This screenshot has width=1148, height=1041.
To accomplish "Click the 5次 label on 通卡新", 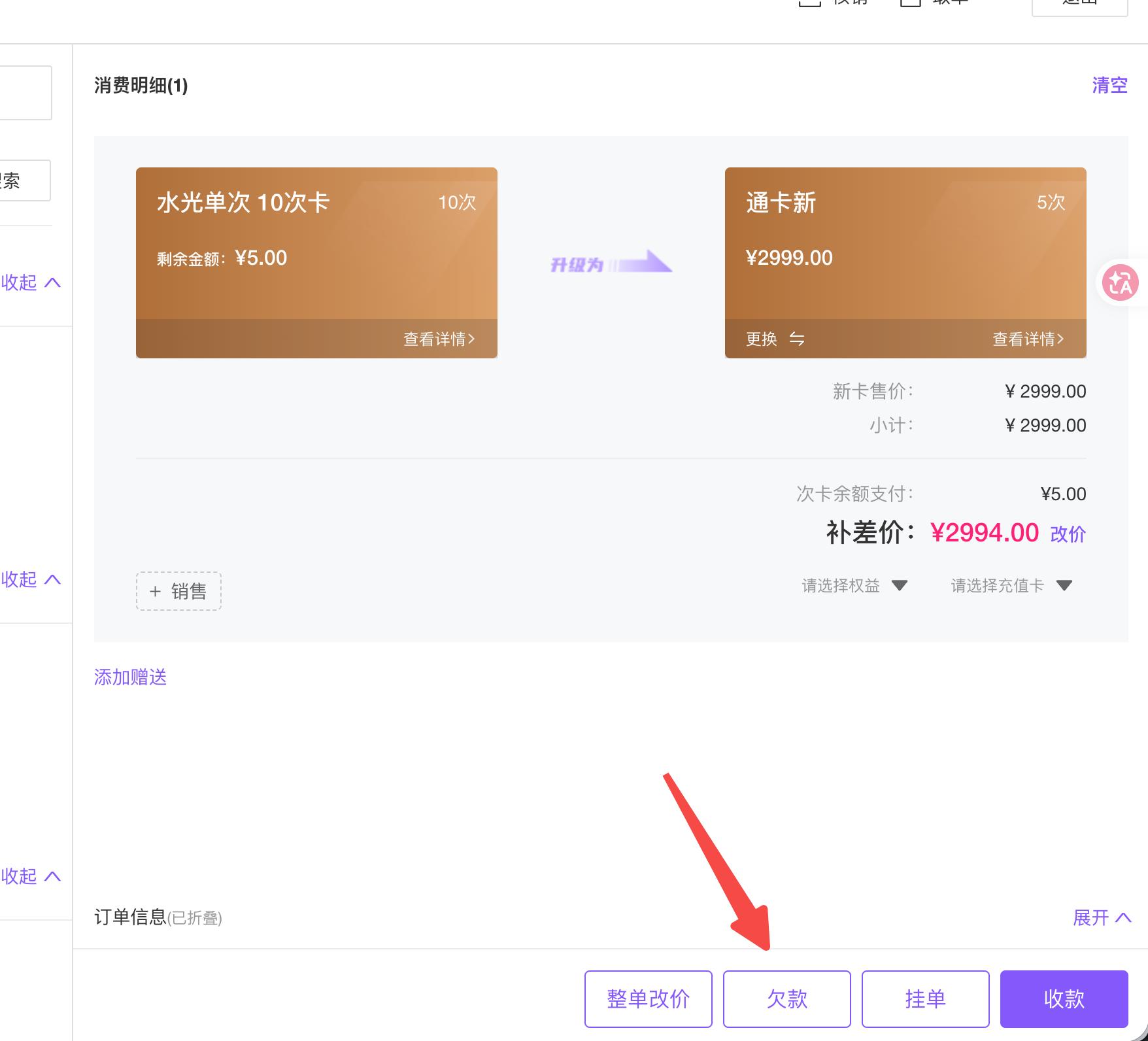I will coord(1051,202).
